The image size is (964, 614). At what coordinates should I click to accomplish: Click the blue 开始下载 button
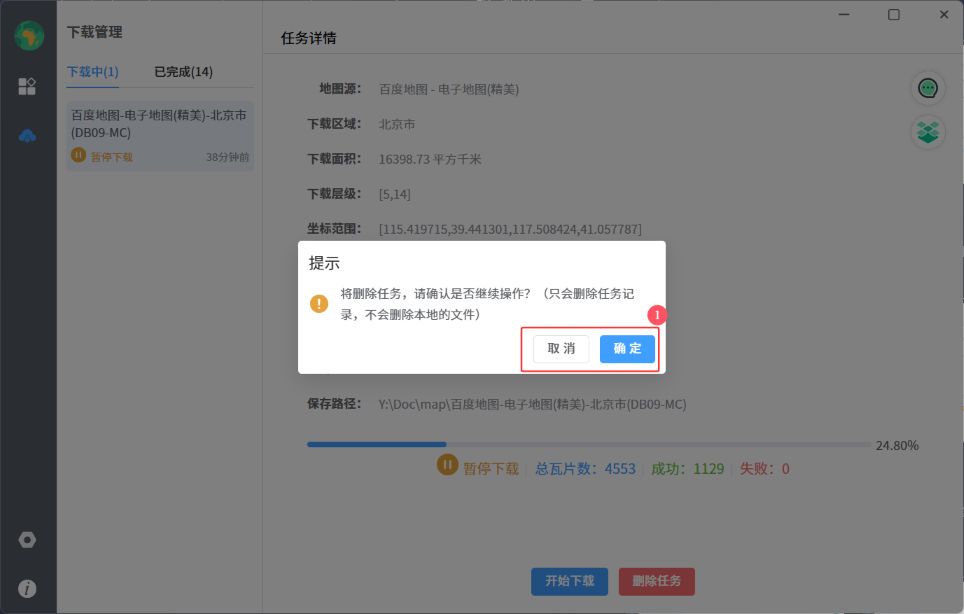click(569, 581)
